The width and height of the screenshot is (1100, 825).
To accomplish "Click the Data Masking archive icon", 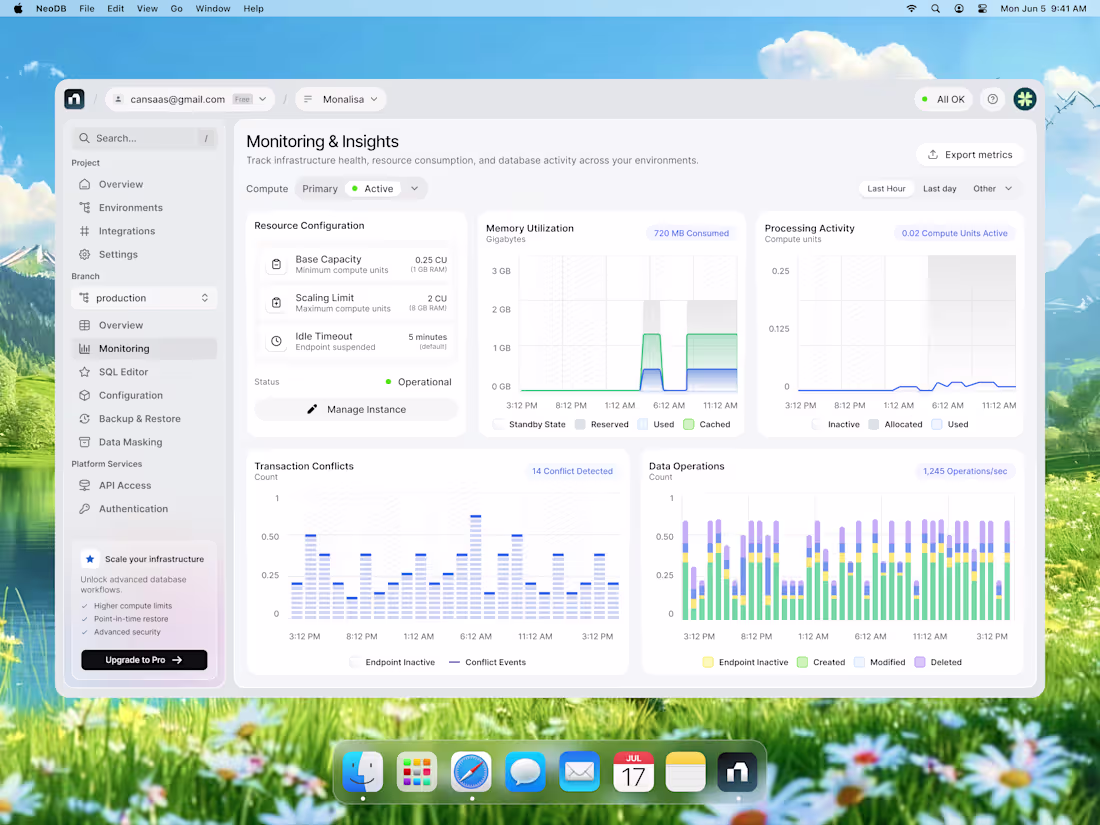I will point(84,442).
